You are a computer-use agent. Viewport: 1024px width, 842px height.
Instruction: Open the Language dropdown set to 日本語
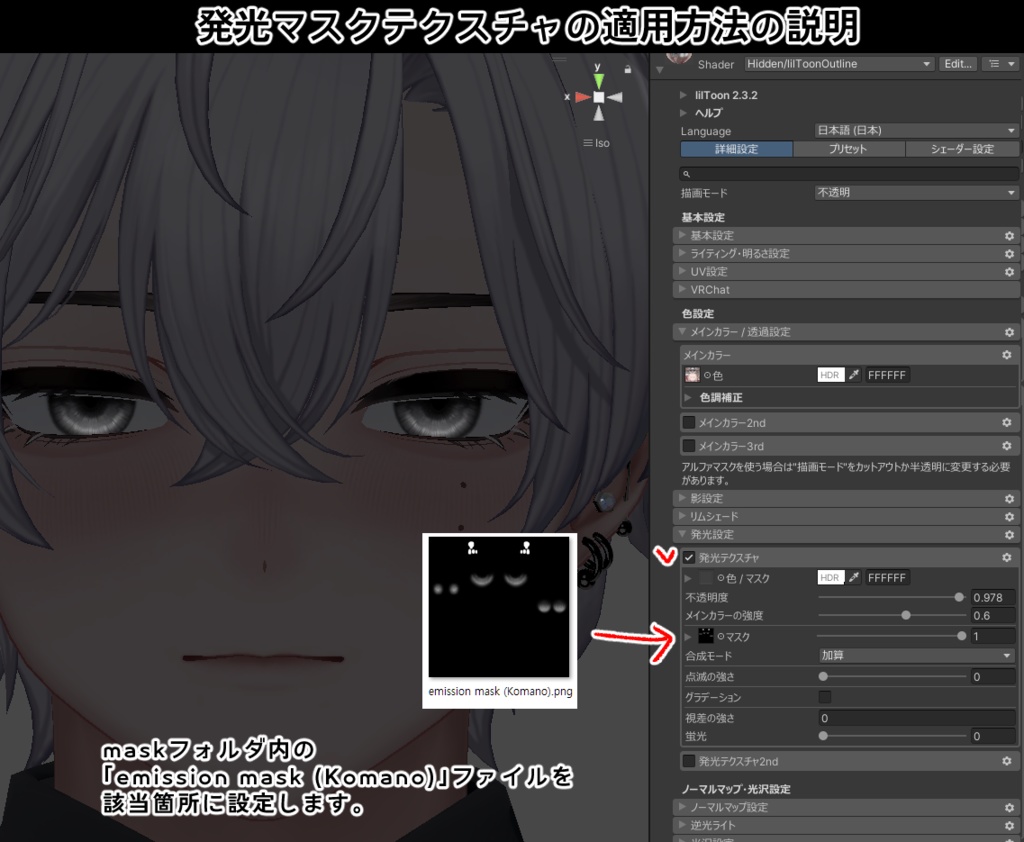[x=915, y=130]
